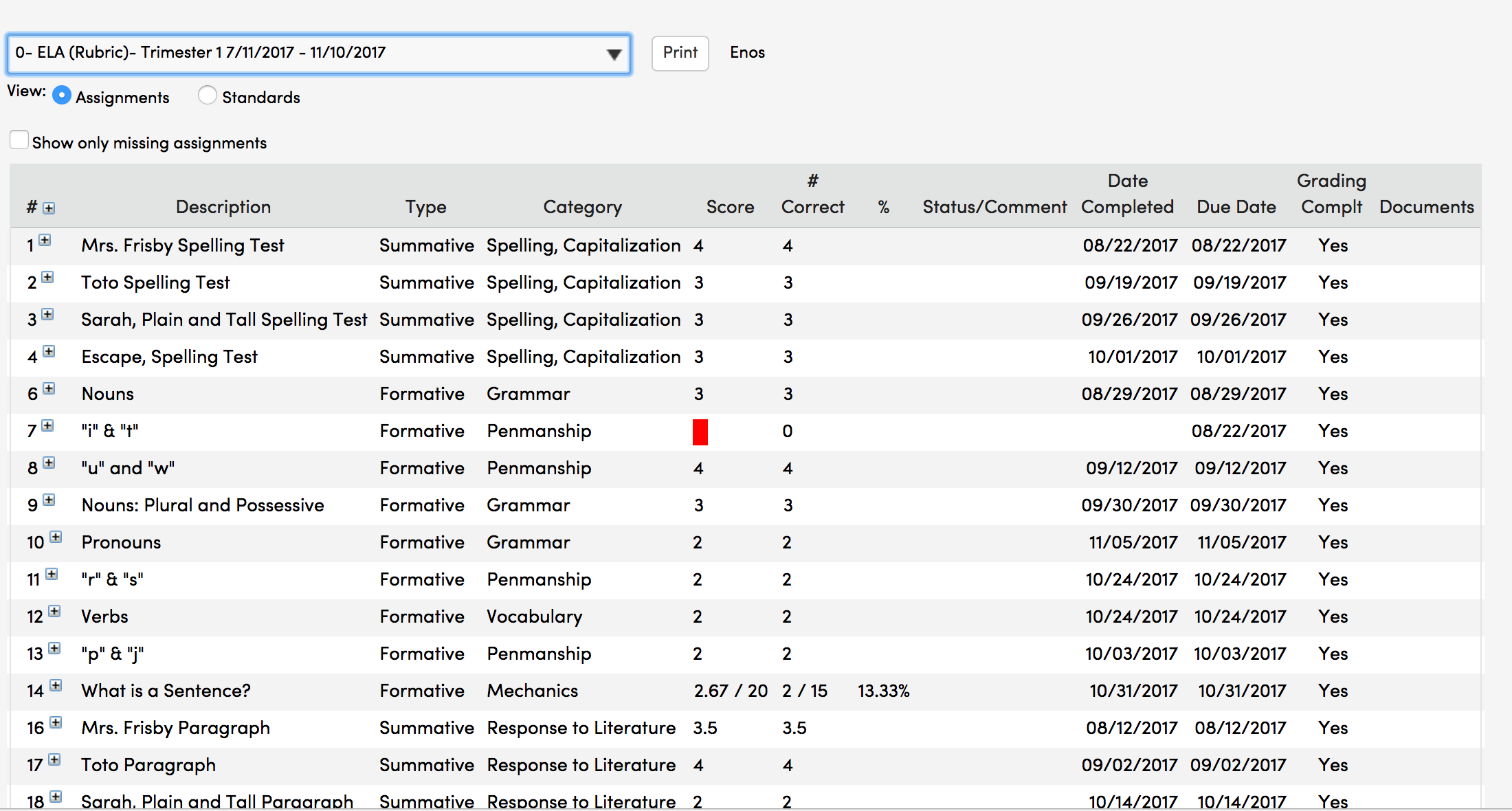Click the Vocabulary category for Verbs

point(535,616)
